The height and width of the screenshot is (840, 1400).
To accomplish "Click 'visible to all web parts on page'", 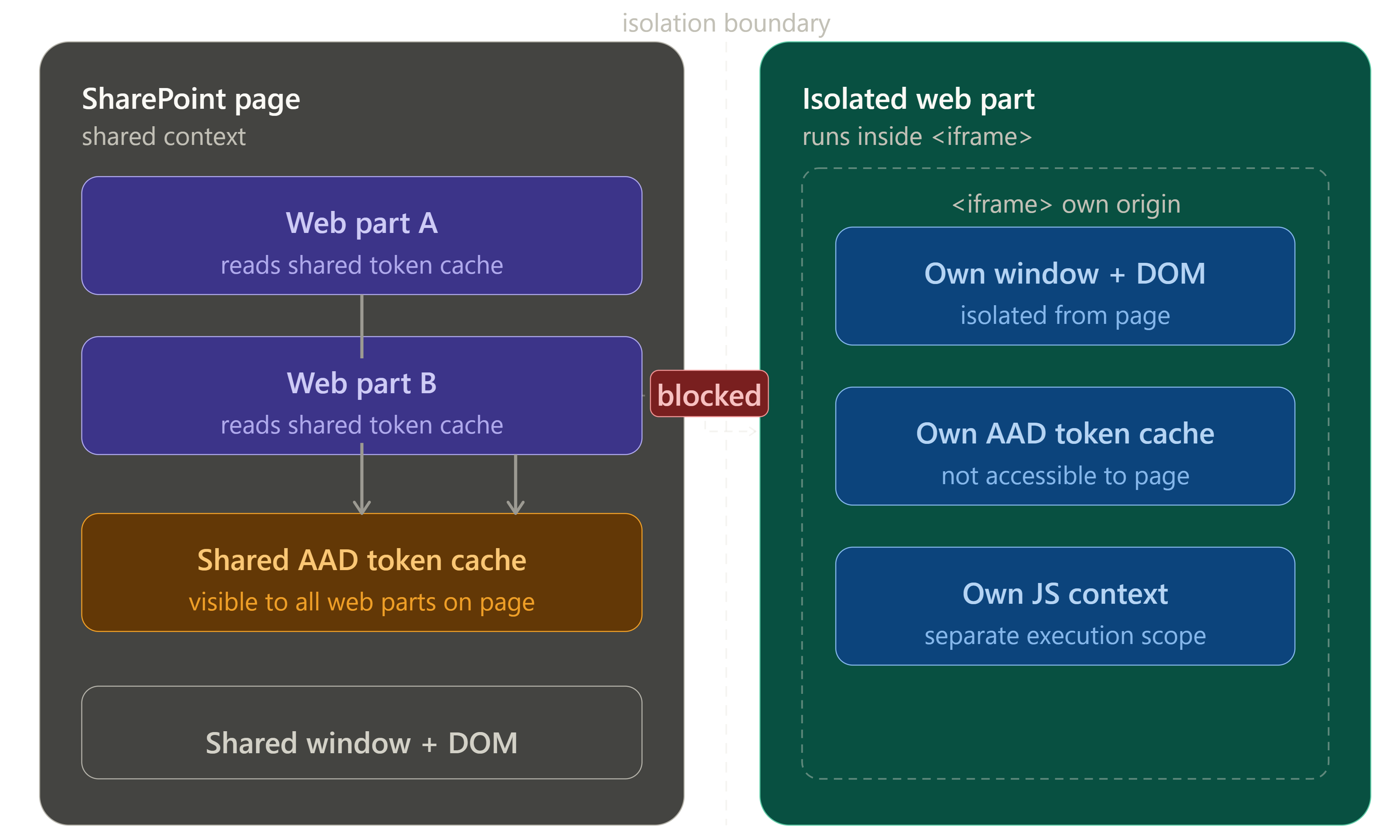I will point(361,602).
